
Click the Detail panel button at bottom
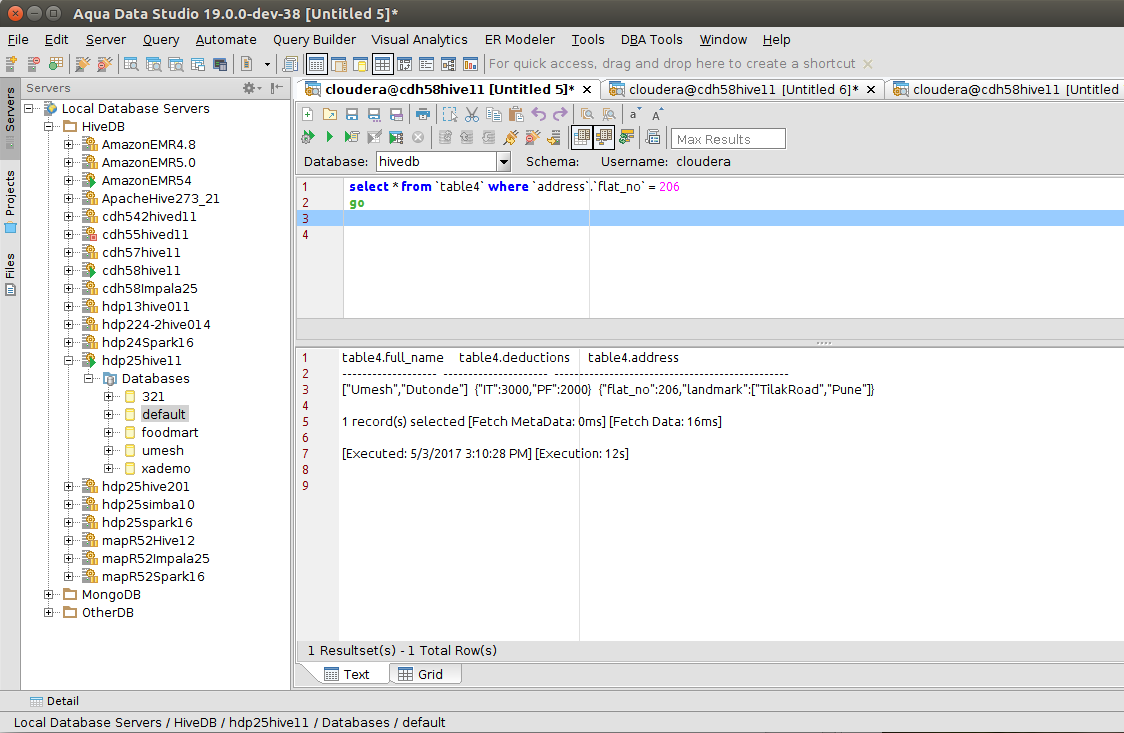54,701
